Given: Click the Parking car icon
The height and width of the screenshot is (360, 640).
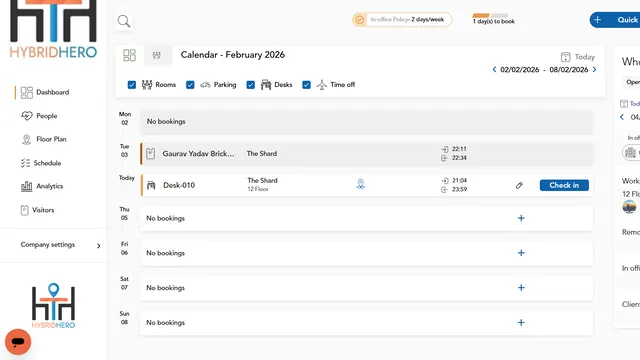Looking at the screenshot, I should 205,85.
